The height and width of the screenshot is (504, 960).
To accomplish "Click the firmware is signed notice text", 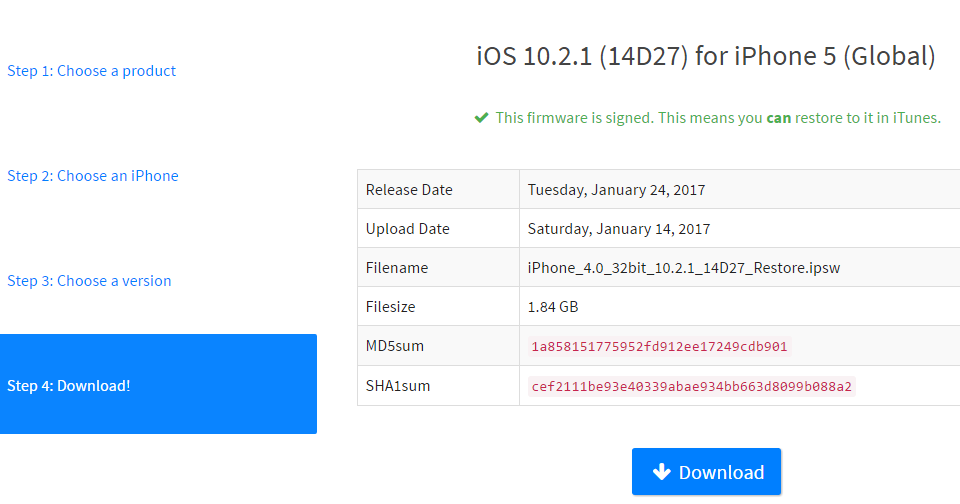I will point(718,118).
